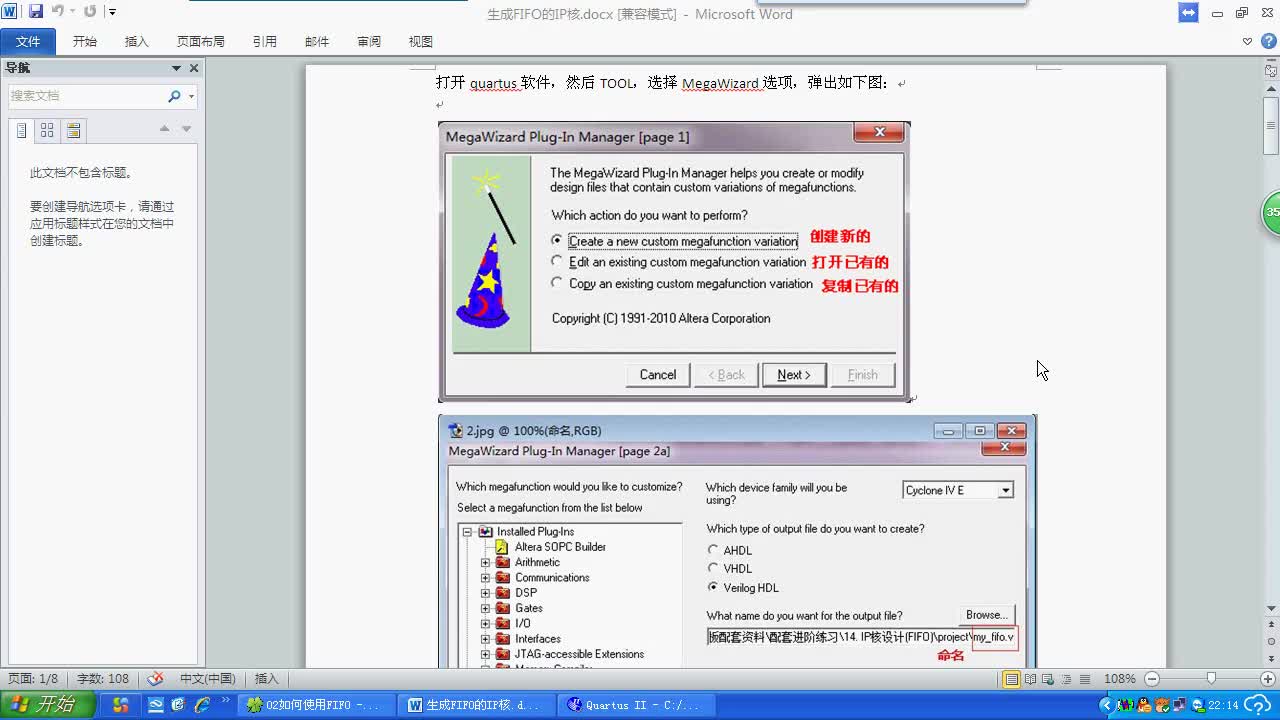This screenshot has width=1280, height=720.
Task: Select Create a new custom megafunction radio
Action: pyautogui.click(x=557, y=240)
